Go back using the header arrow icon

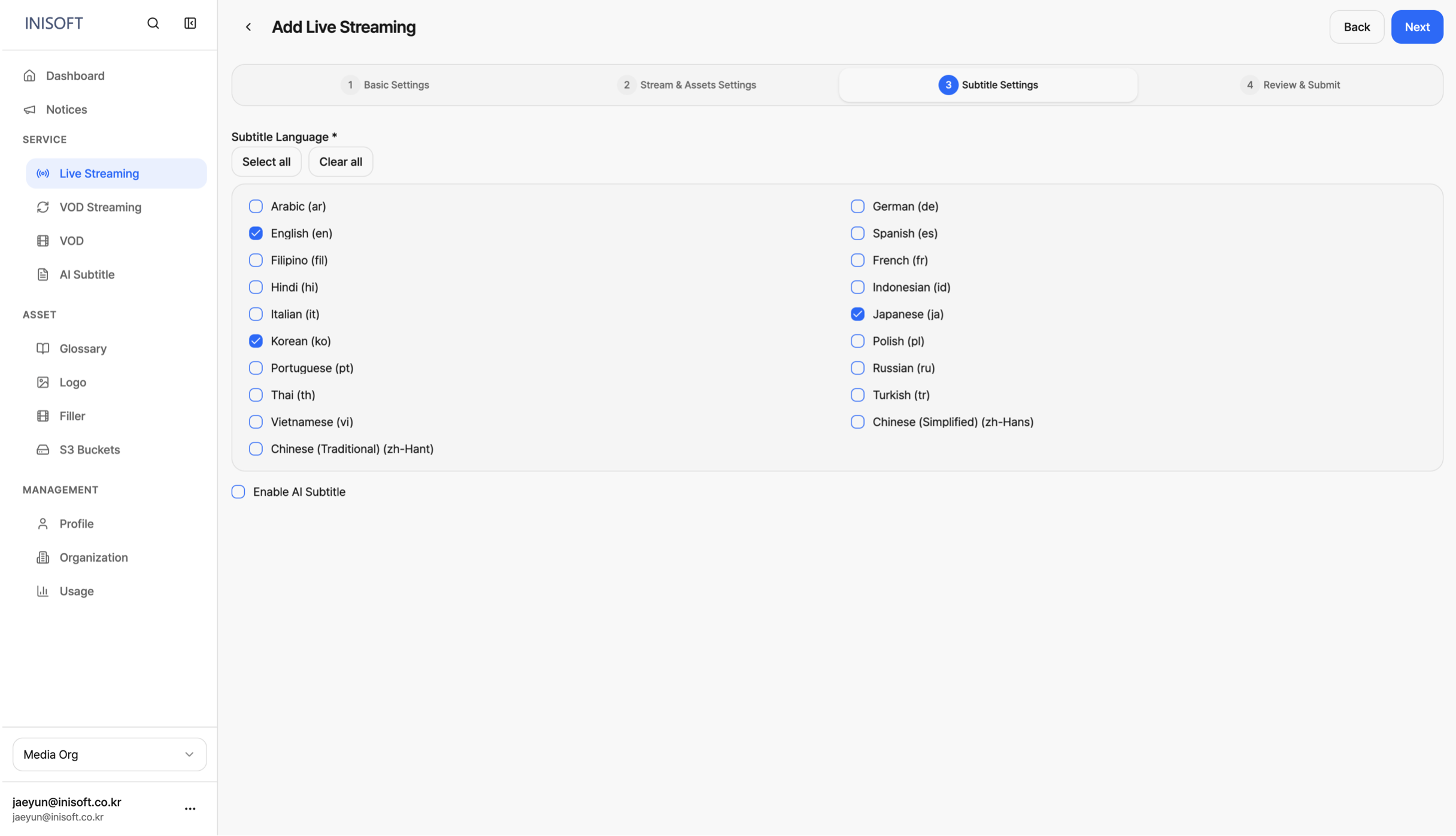point(248,27)
